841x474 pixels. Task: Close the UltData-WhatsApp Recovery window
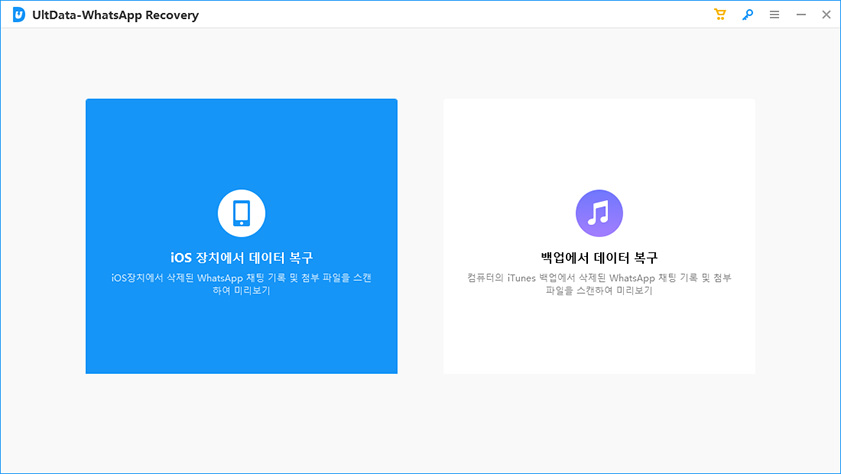click(x=826, y=15)
